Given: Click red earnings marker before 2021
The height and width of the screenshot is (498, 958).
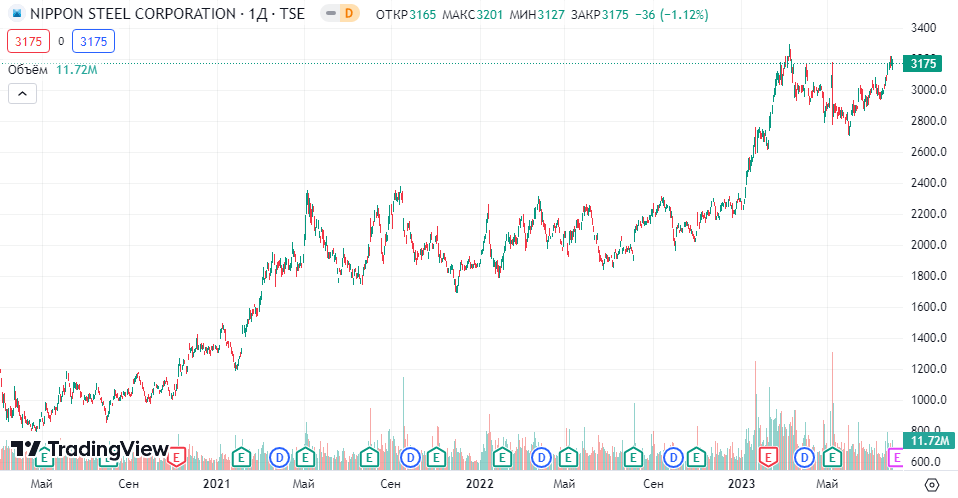Looking at the screenshot, I should (177, 456).
